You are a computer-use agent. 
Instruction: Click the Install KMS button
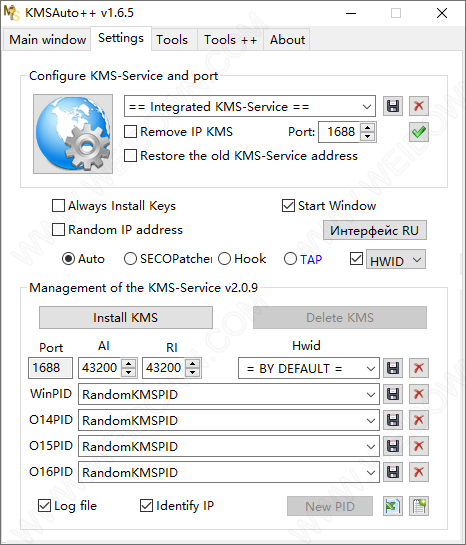(126, 317)
